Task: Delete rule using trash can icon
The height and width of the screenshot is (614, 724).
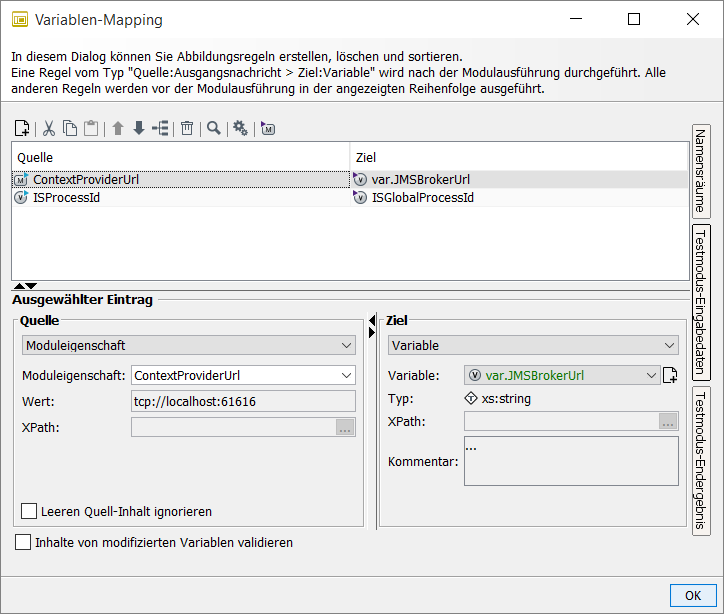Action: point(186,128)
